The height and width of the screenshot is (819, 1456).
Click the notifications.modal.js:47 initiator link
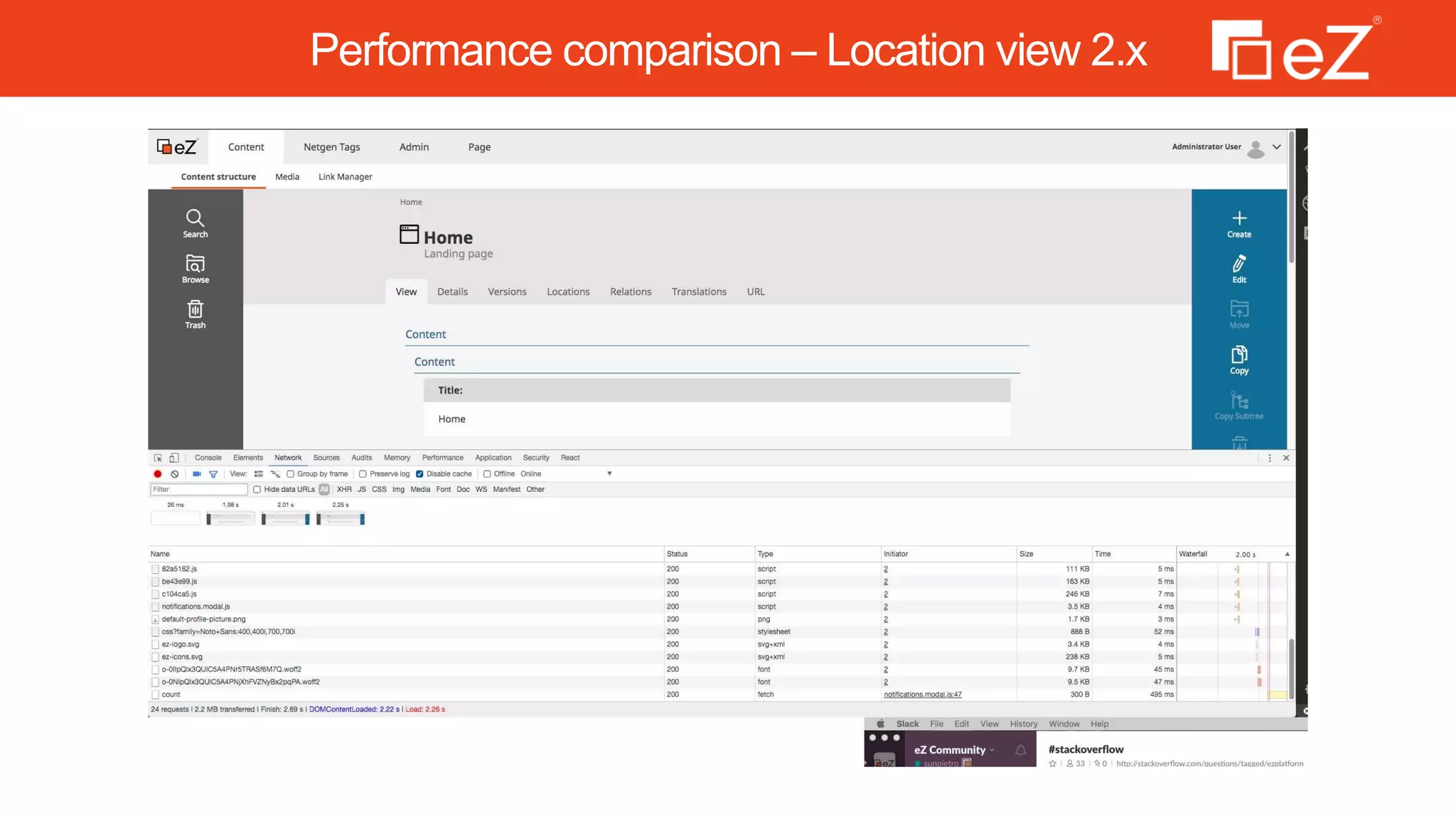point(923,695)
